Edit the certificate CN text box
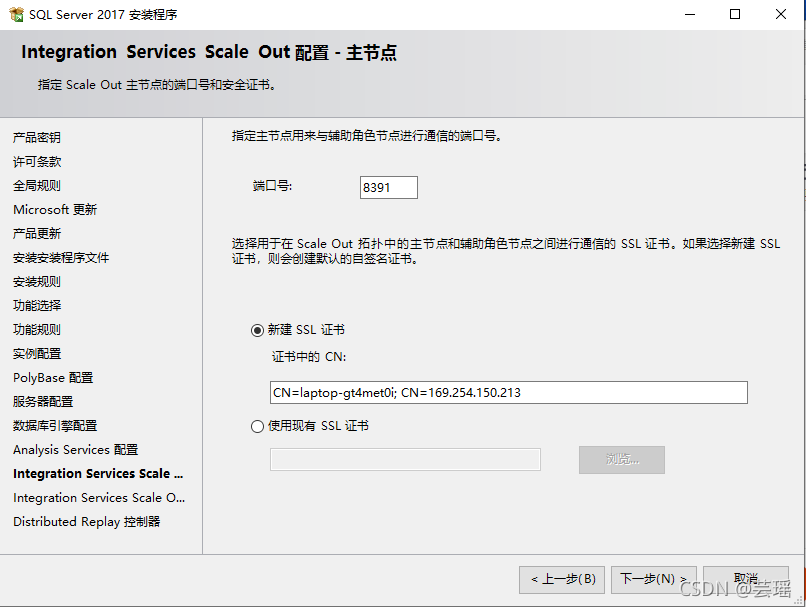Image resolution: width=806 pixels, height=607 pixels. pos(508,393)
